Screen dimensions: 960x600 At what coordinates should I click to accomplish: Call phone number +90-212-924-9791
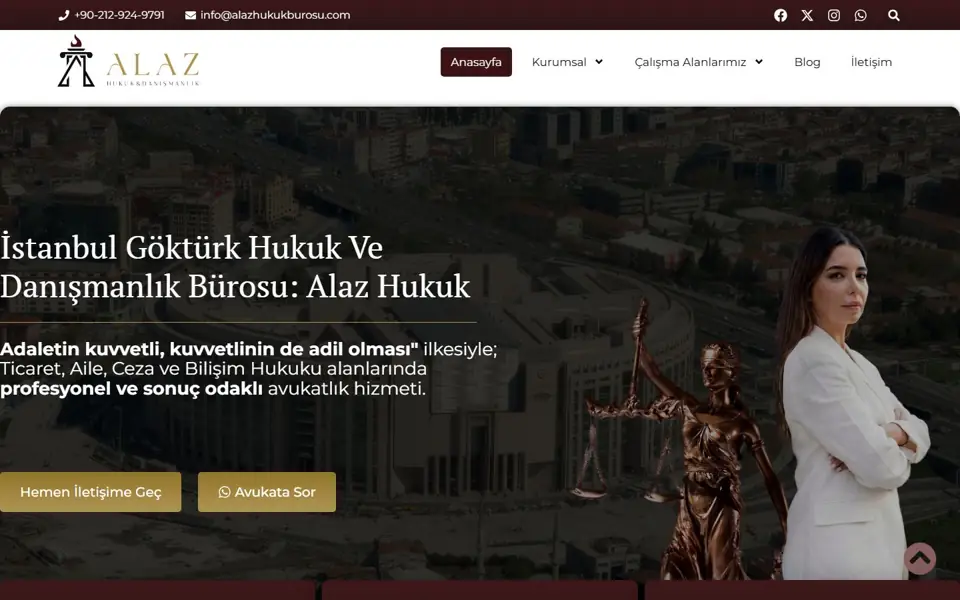click(x=119, y=15)
